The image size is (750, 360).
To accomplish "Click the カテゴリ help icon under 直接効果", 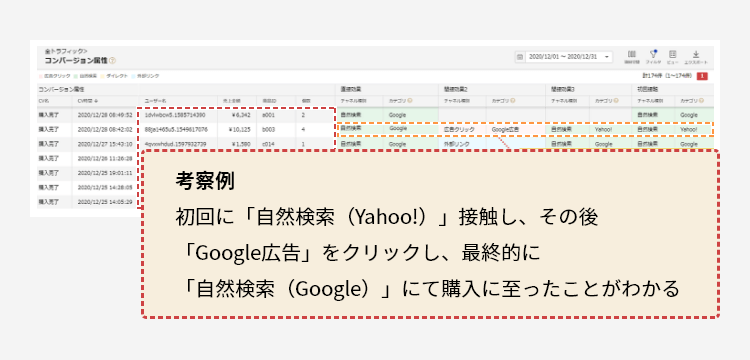I will (410, 101).
